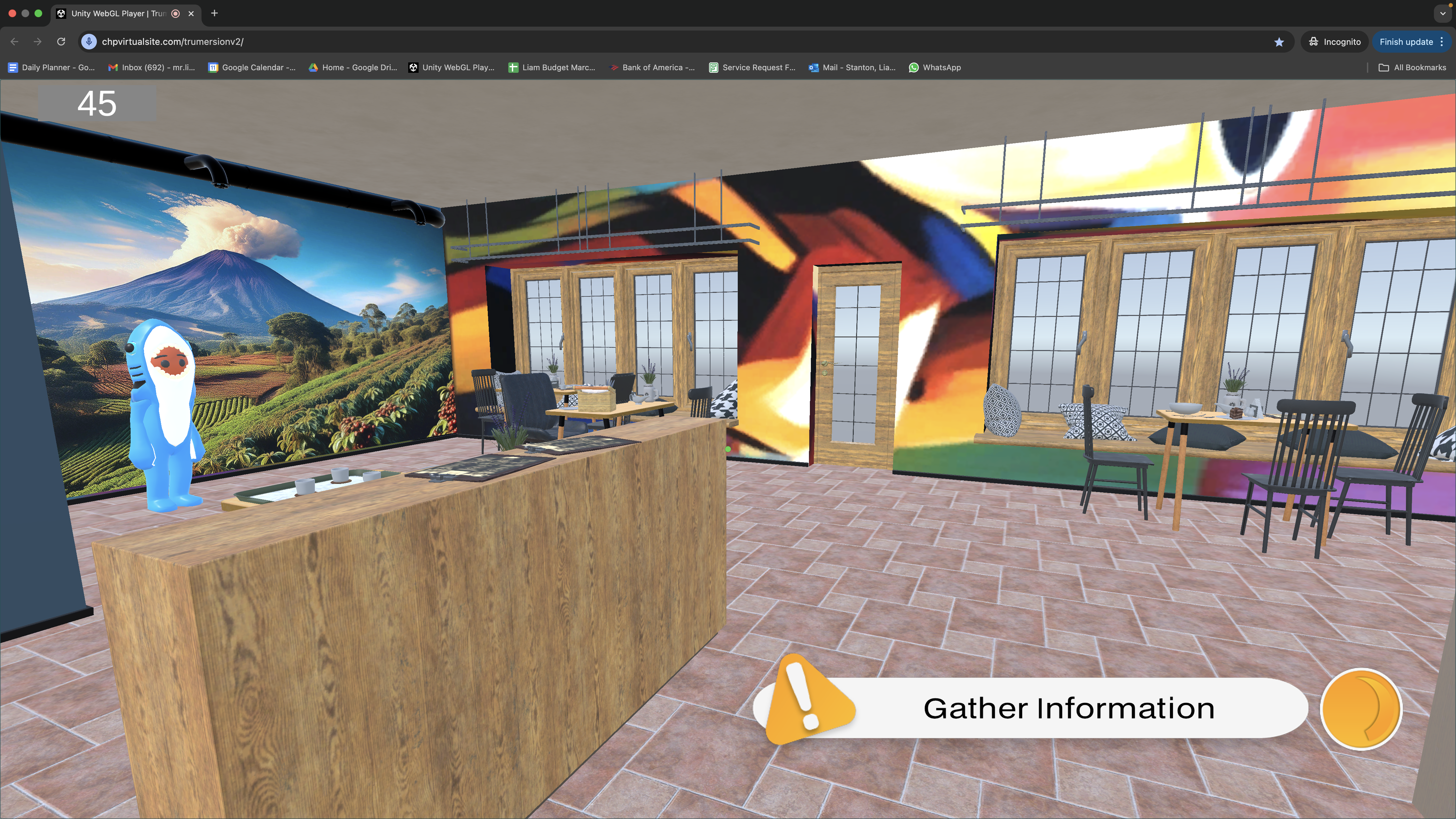Click the forward navigation arrow
Viewport: 1456px width, 819px height.
(x=37, y=42)
